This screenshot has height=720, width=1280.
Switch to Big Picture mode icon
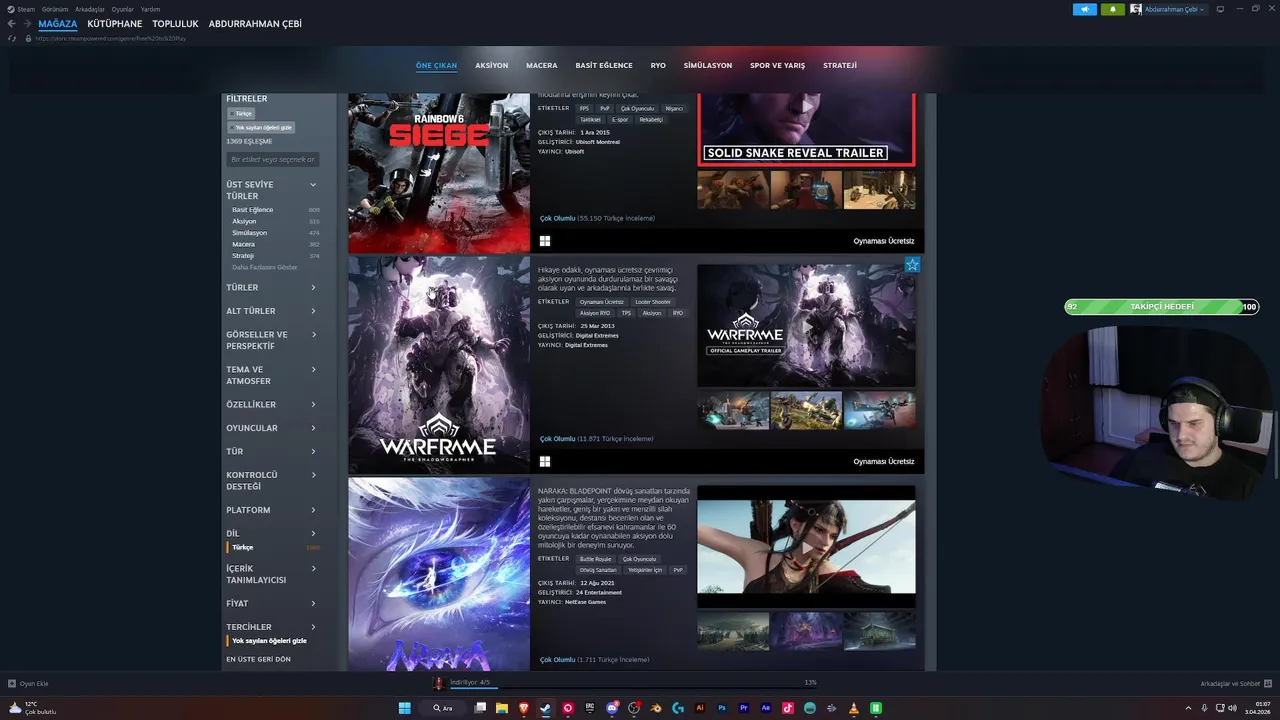[1220, 9]
